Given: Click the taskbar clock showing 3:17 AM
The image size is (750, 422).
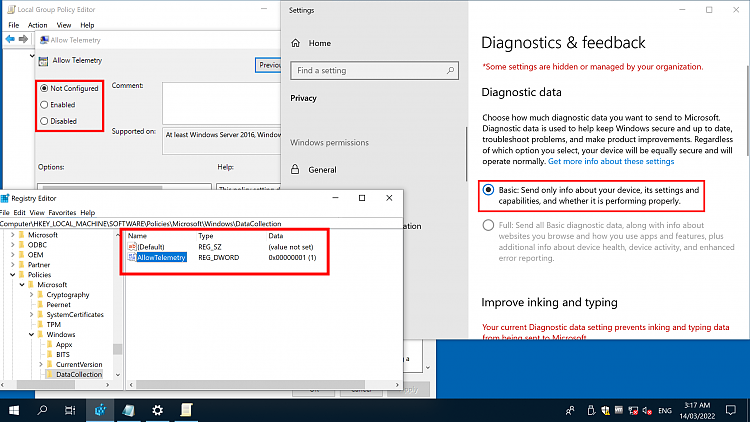Looking at the screenshot, I should pyautogui.click(x=697, y=411).
